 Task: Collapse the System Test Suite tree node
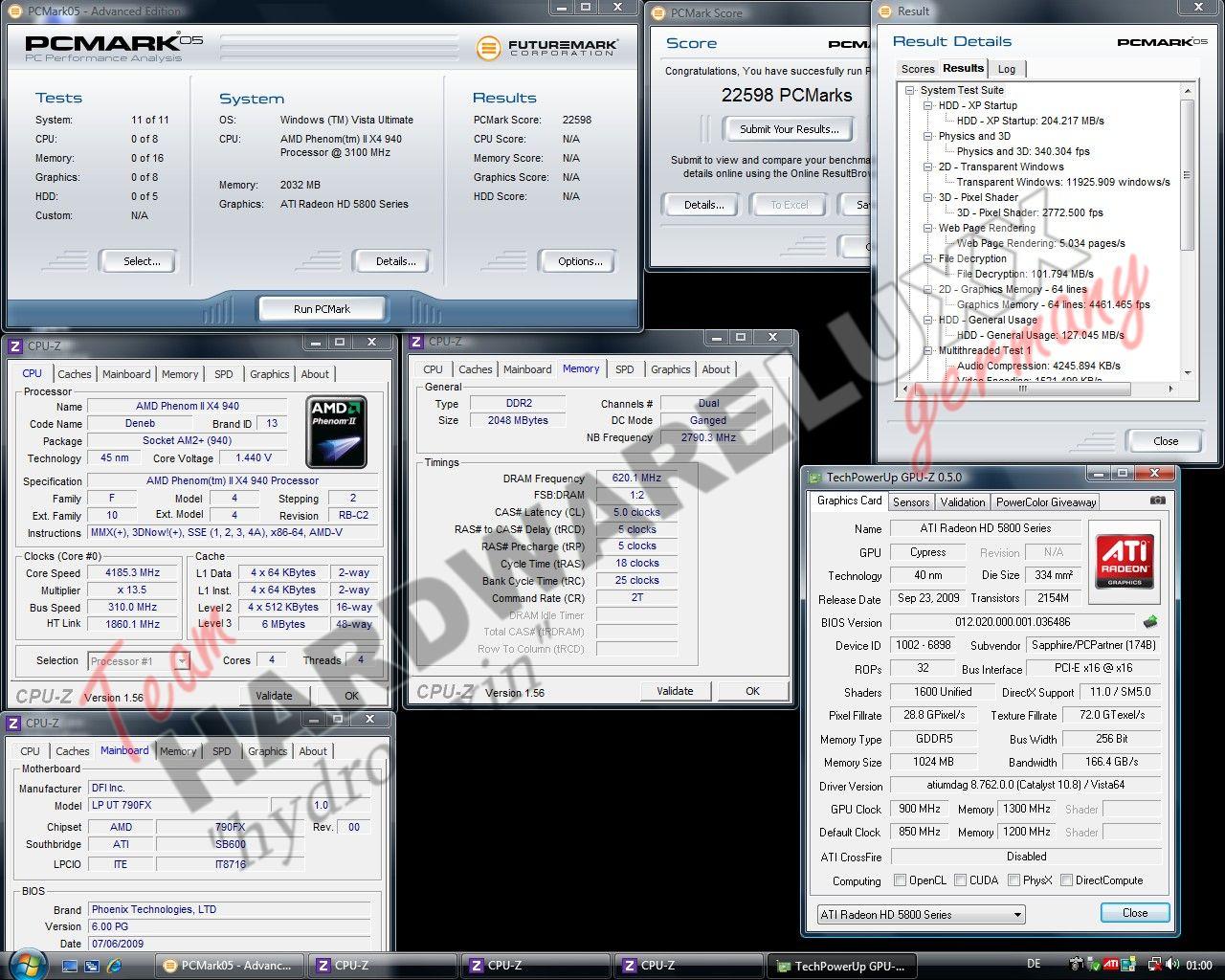click(x=910, y=90)
